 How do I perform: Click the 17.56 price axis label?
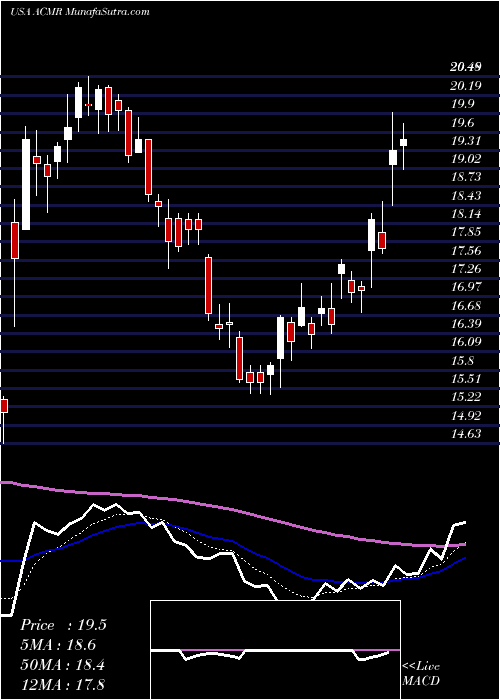pos(466,250)
